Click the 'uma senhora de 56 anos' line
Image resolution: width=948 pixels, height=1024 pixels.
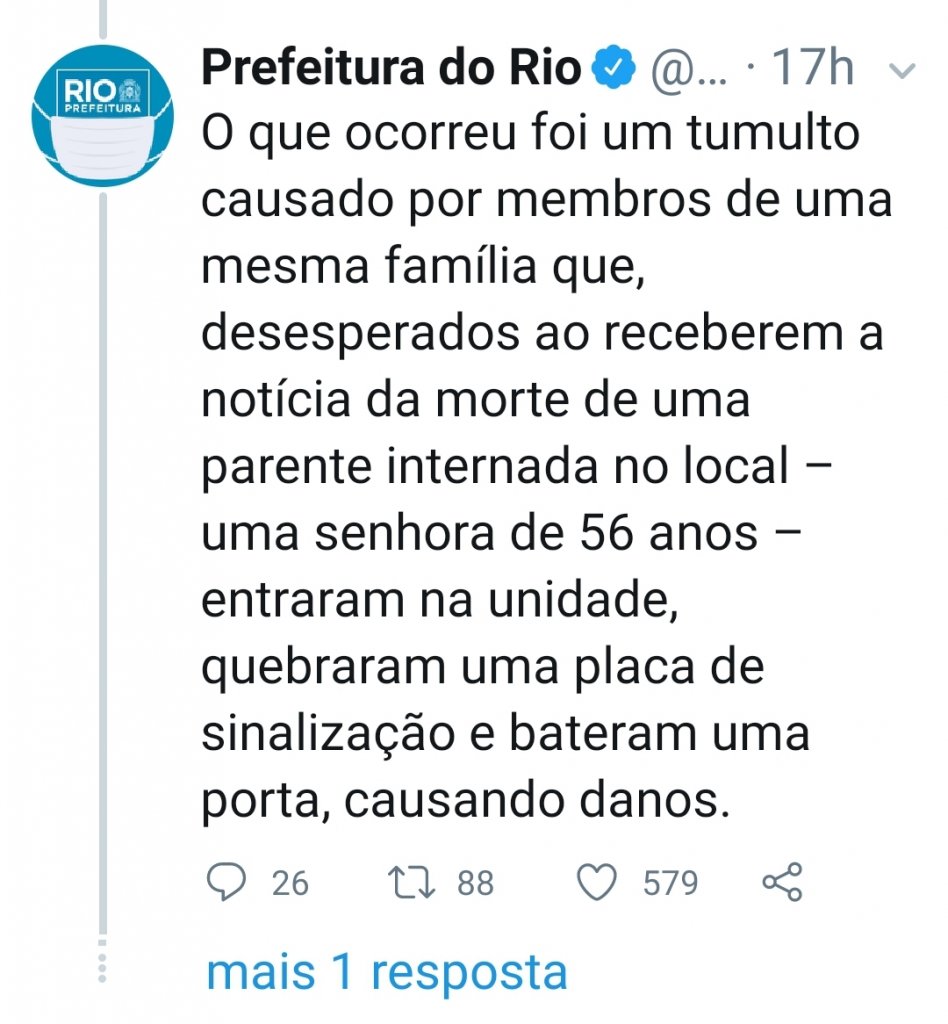pos(501,534)
